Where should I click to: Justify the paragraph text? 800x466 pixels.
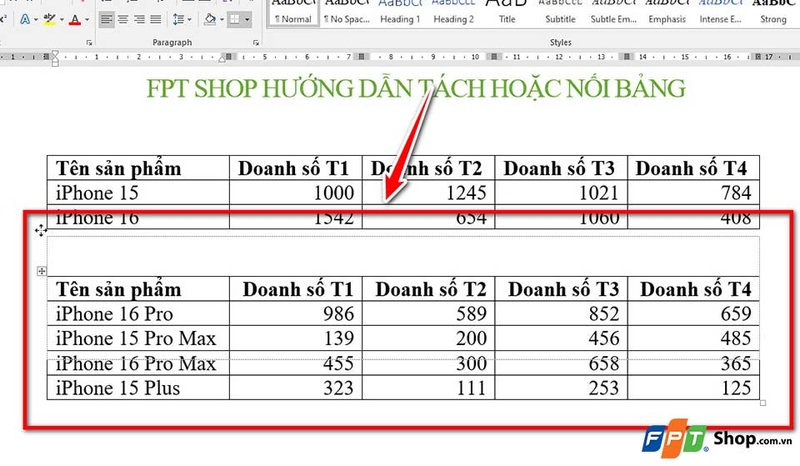[x=156, y=19]
